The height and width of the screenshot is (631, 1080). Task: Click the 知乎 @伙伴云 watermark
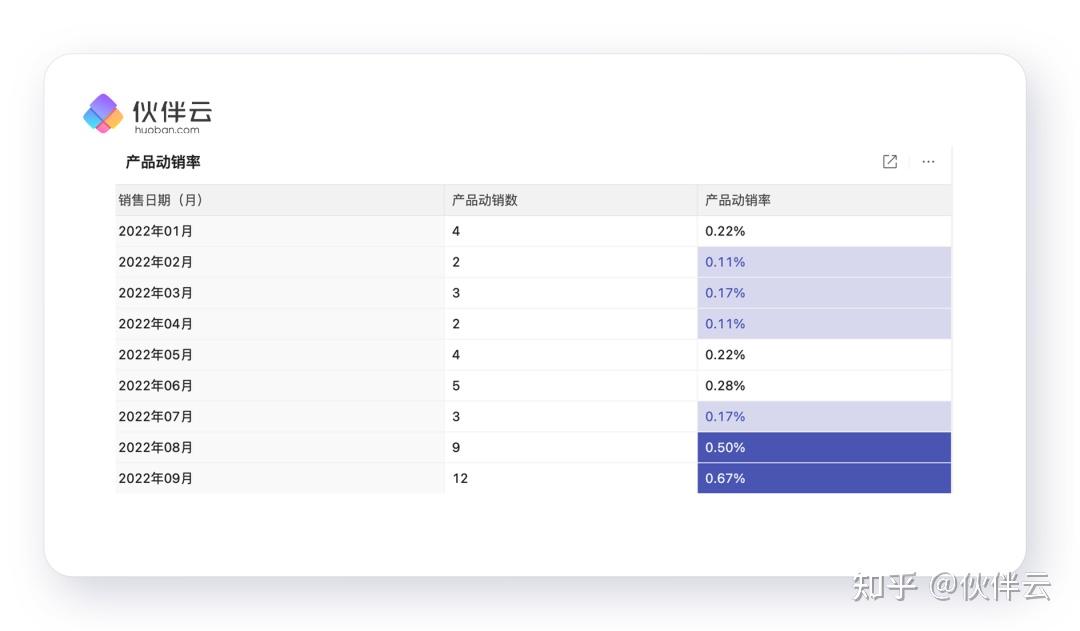coord(951,586)
